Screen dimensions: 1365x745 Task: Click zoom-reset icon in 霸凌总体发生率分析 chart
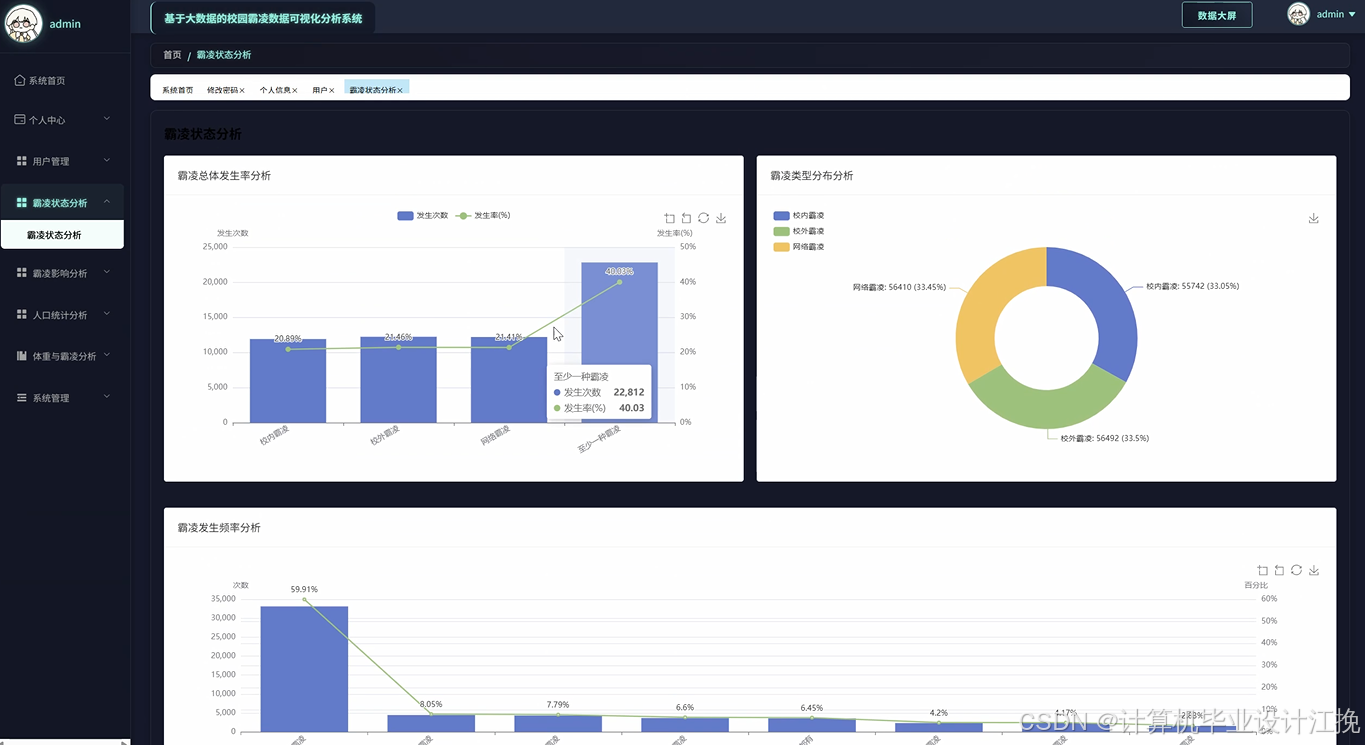686,218
